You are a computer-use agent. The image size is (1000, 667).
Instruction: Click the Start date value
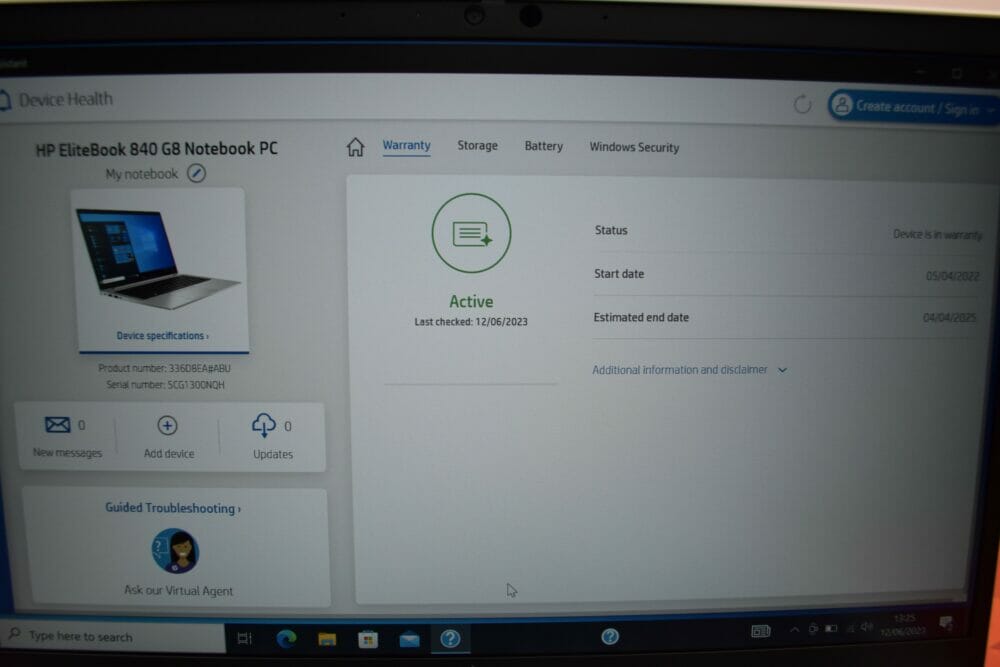point(952,276)
